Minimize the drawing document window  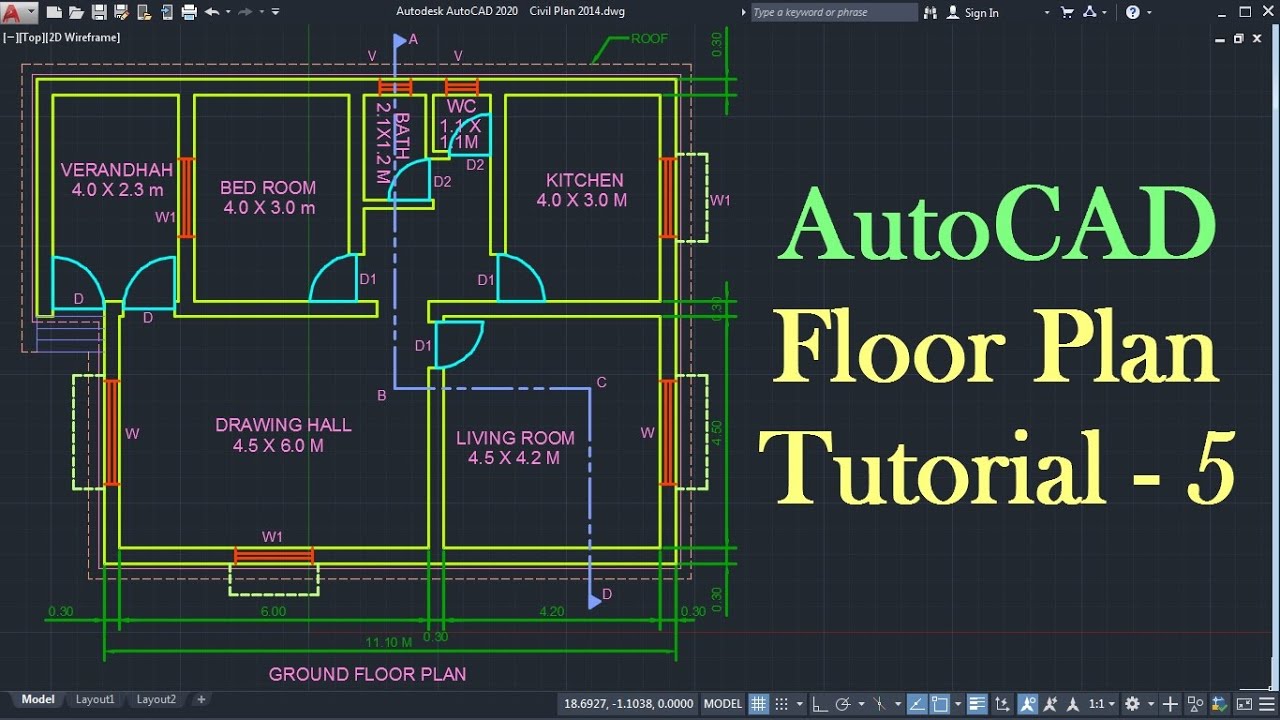(1221, 38)
